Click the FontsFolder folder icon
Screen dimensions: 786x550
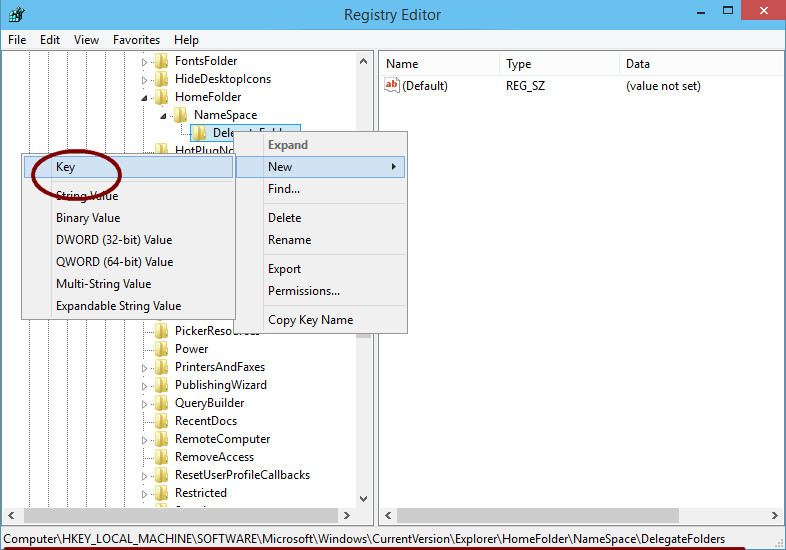[161, 61]
